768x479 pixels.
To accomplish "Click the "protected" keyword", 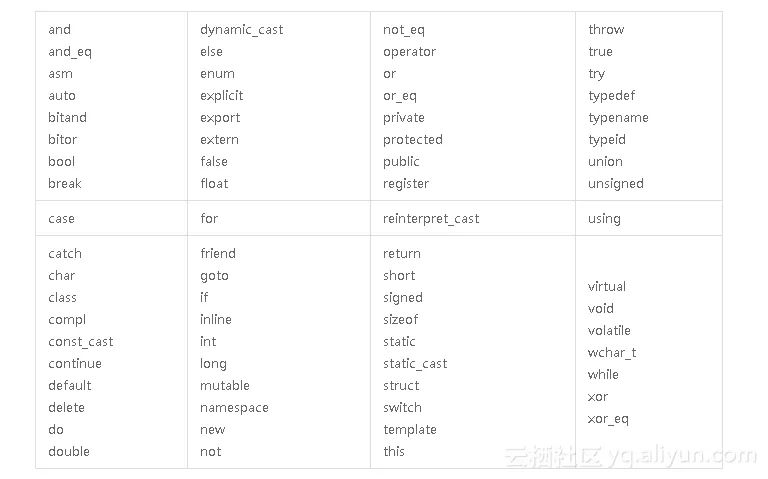I will click(412, 140).
